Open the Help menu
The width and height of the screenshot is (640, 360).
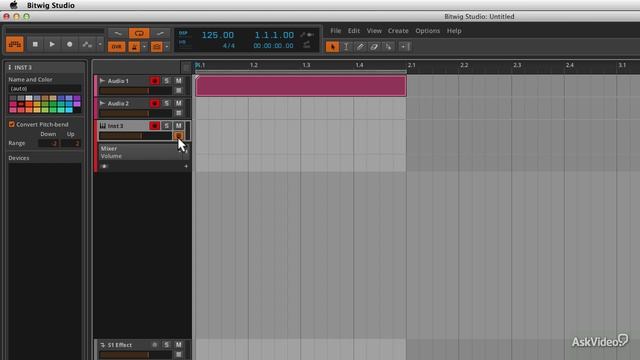(x=453, y=31)
